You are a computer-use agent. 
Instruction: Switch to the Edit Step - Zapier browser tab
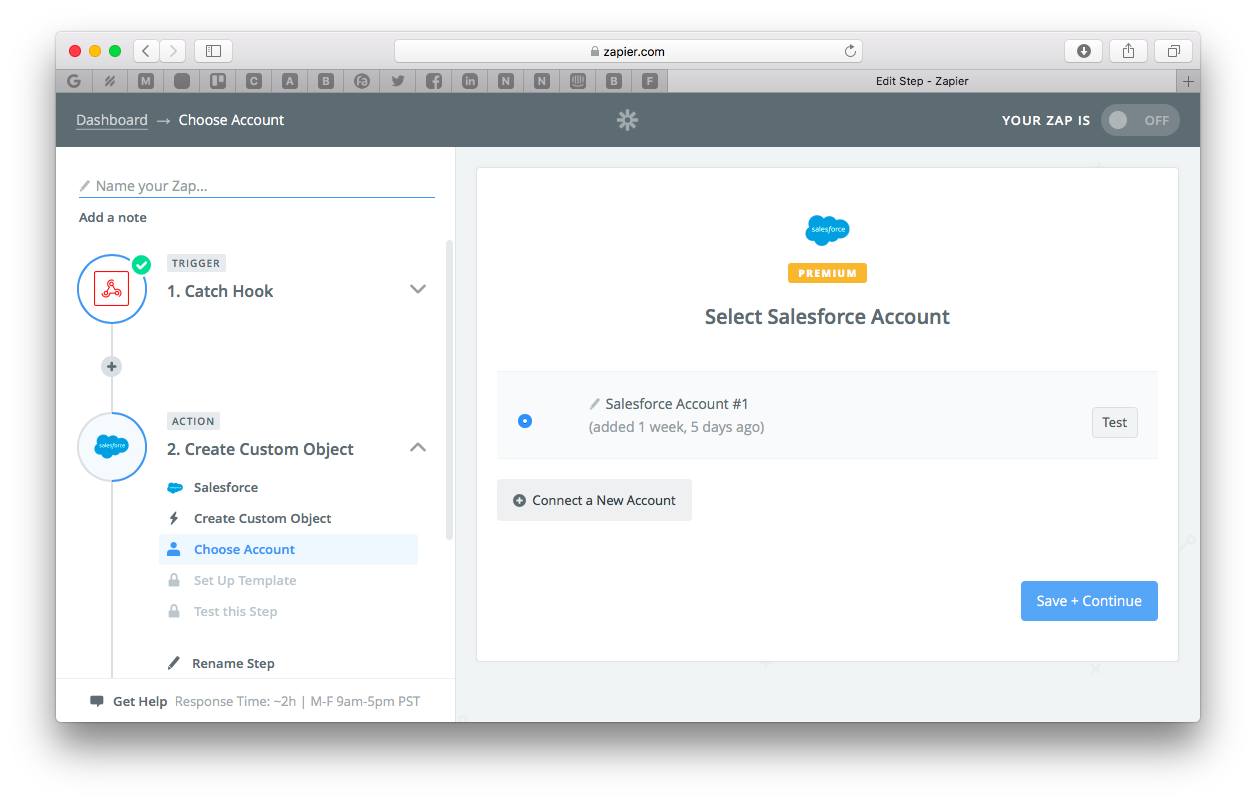tap(921, 81)
